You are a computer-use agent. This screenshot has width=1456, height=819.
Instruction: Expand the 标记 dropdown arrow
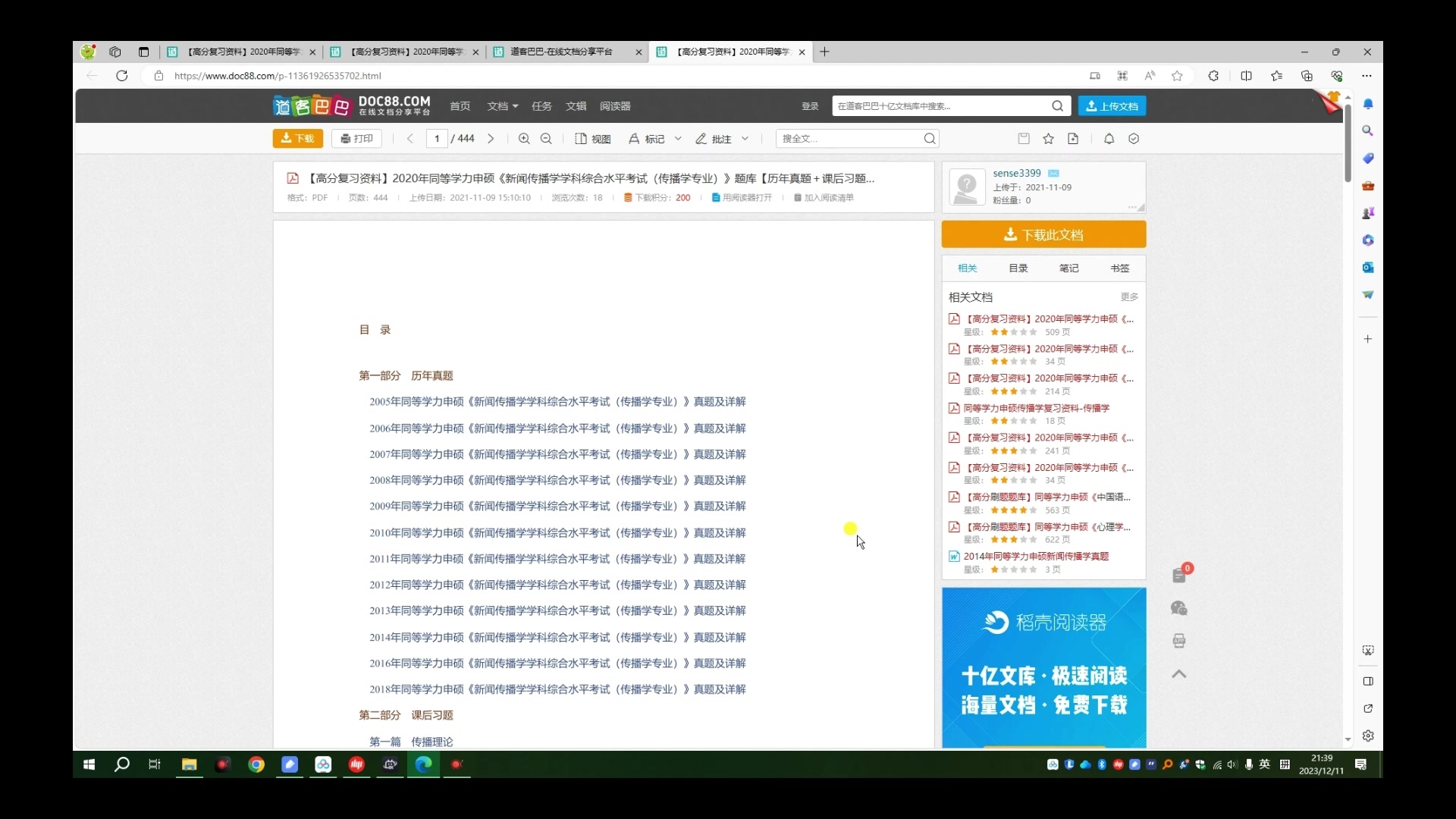[678, 139]
